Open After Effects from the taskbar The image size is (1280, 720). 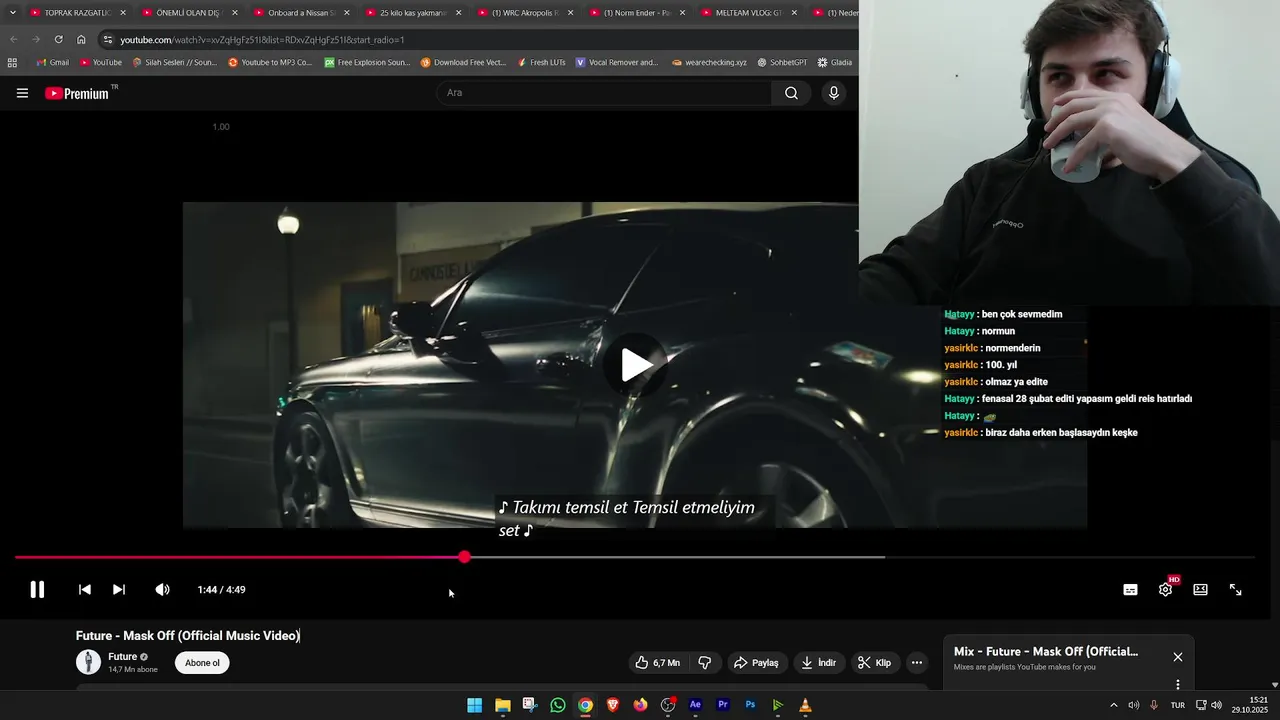[695, 705]
